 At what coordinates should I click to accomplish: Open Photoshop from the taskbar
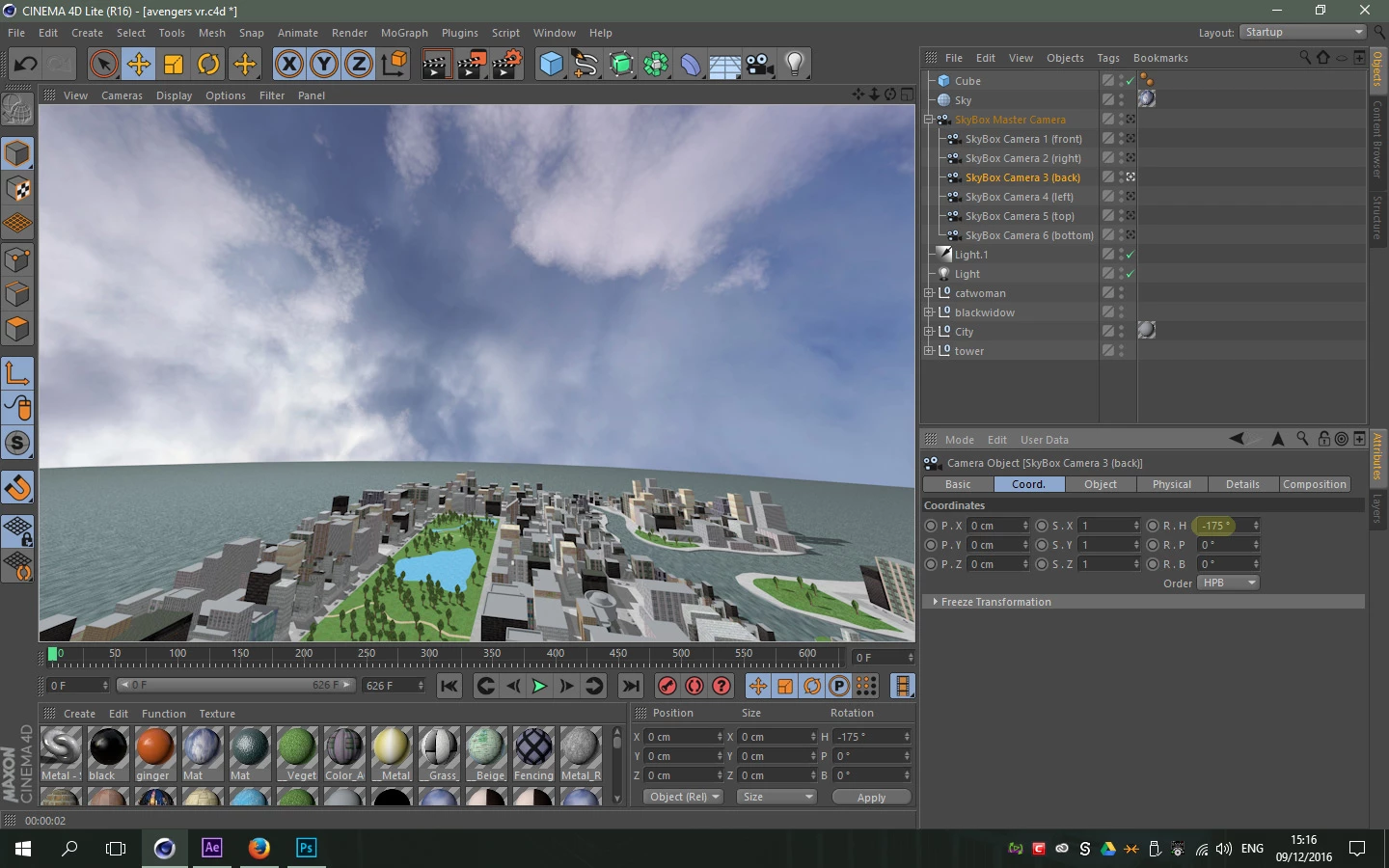(x=306, y=848)
